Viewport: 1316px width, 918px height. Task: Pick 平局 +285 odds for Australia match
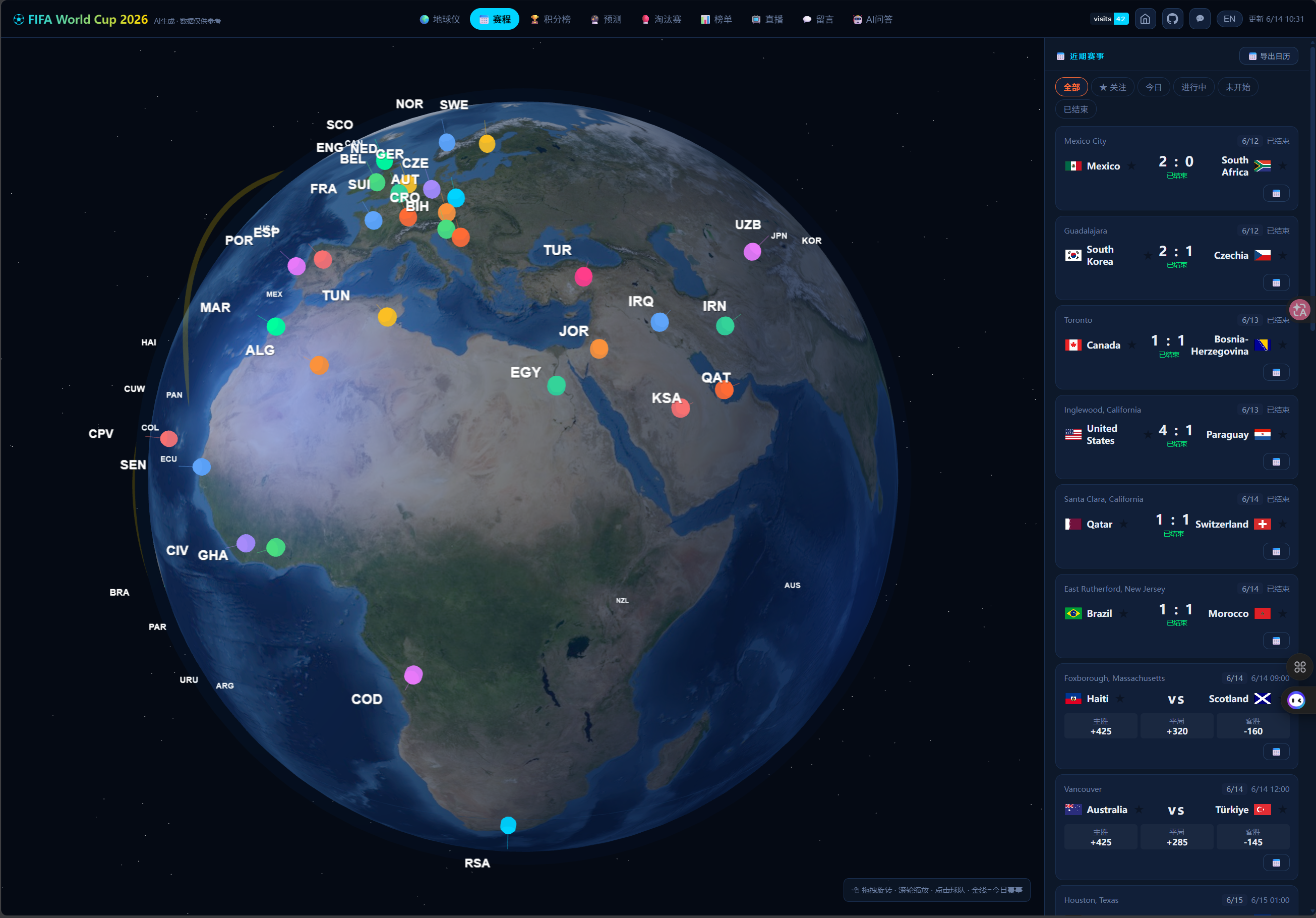[1177, 837]
